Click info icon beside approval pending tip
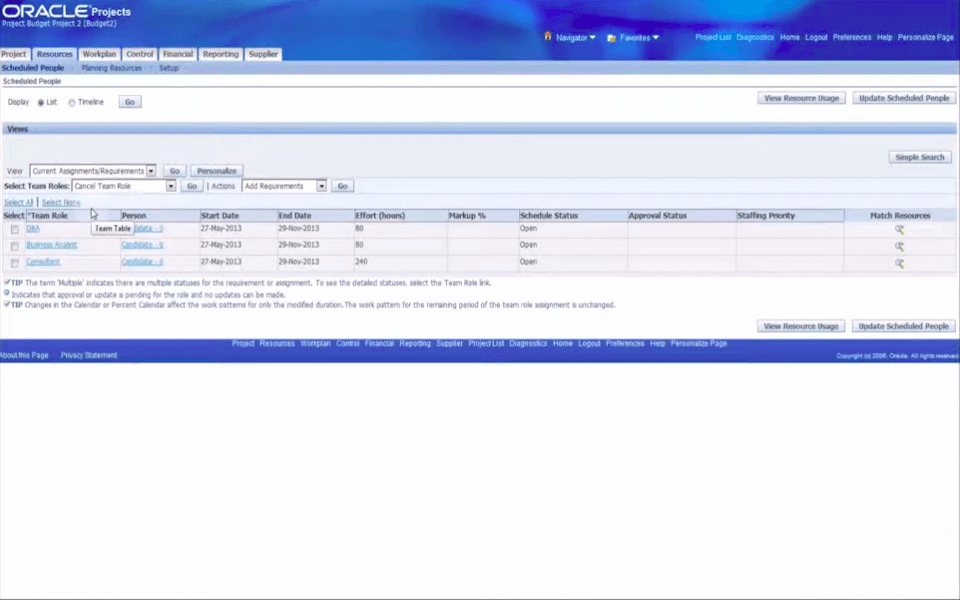 8,294
